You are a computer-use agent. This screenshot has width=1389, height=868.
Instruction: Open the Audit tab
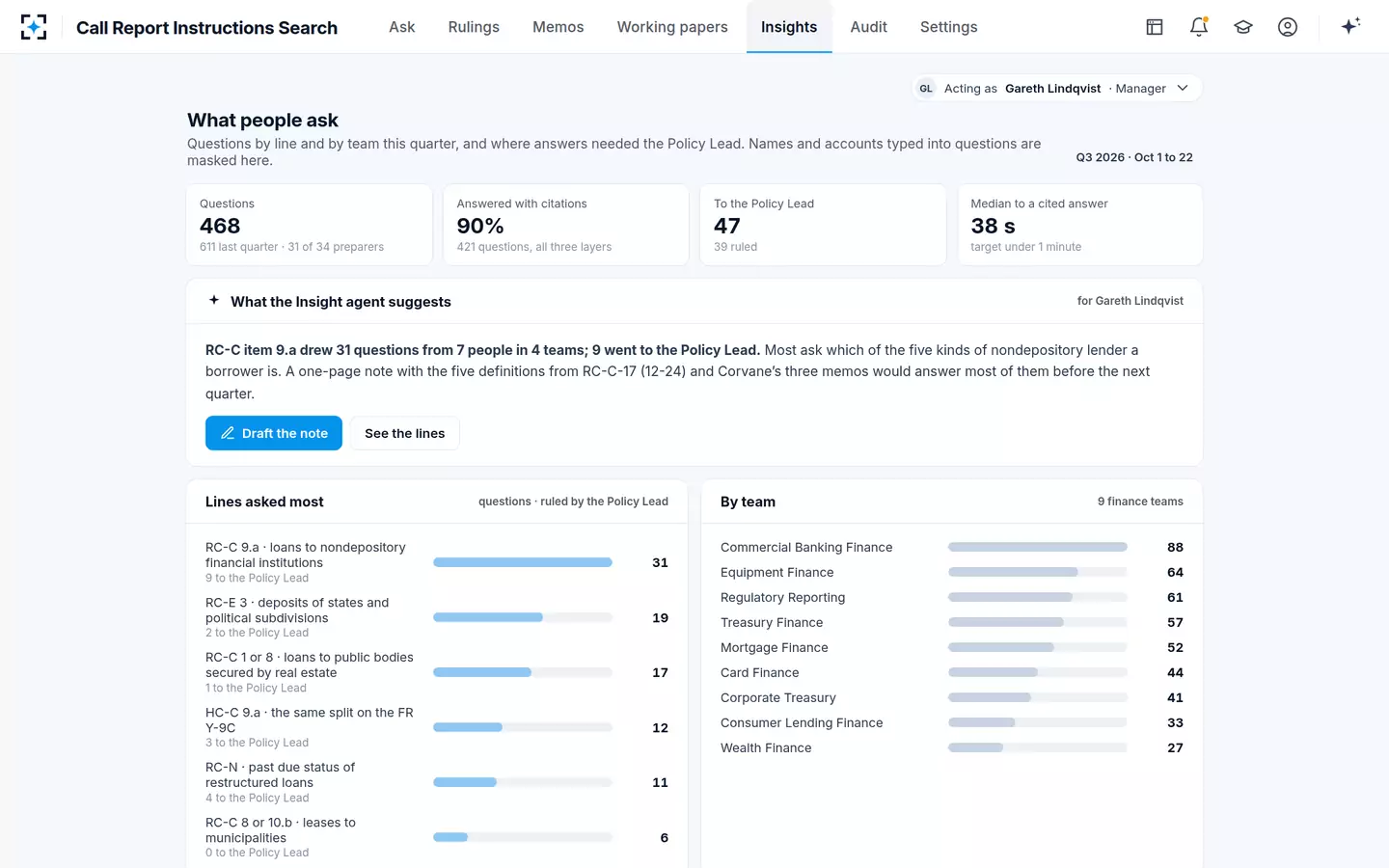point(869,27)
